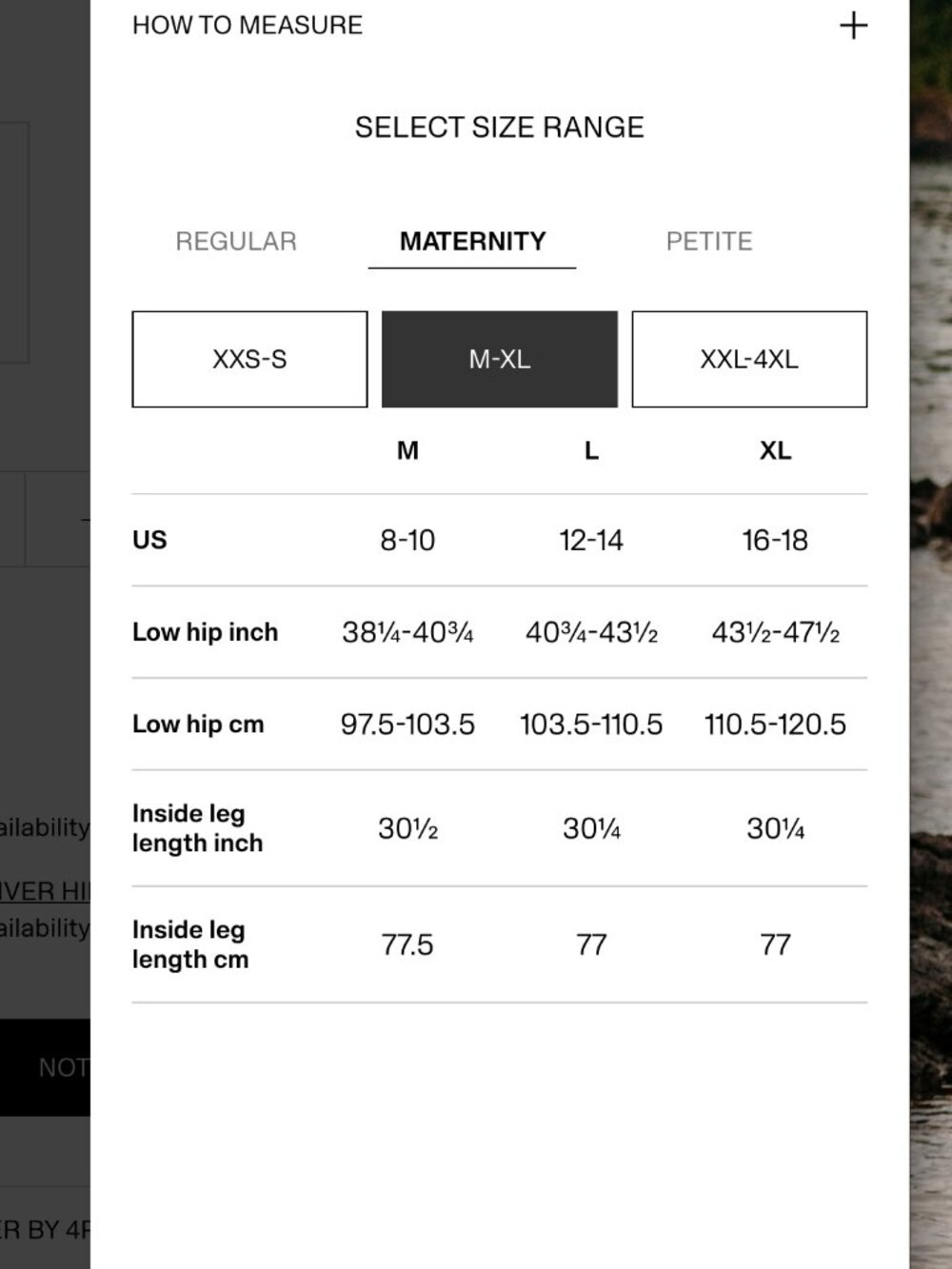This screenshot has height=1269, width=952.
Task: Click the L column header
Action: tap(591, 450)
